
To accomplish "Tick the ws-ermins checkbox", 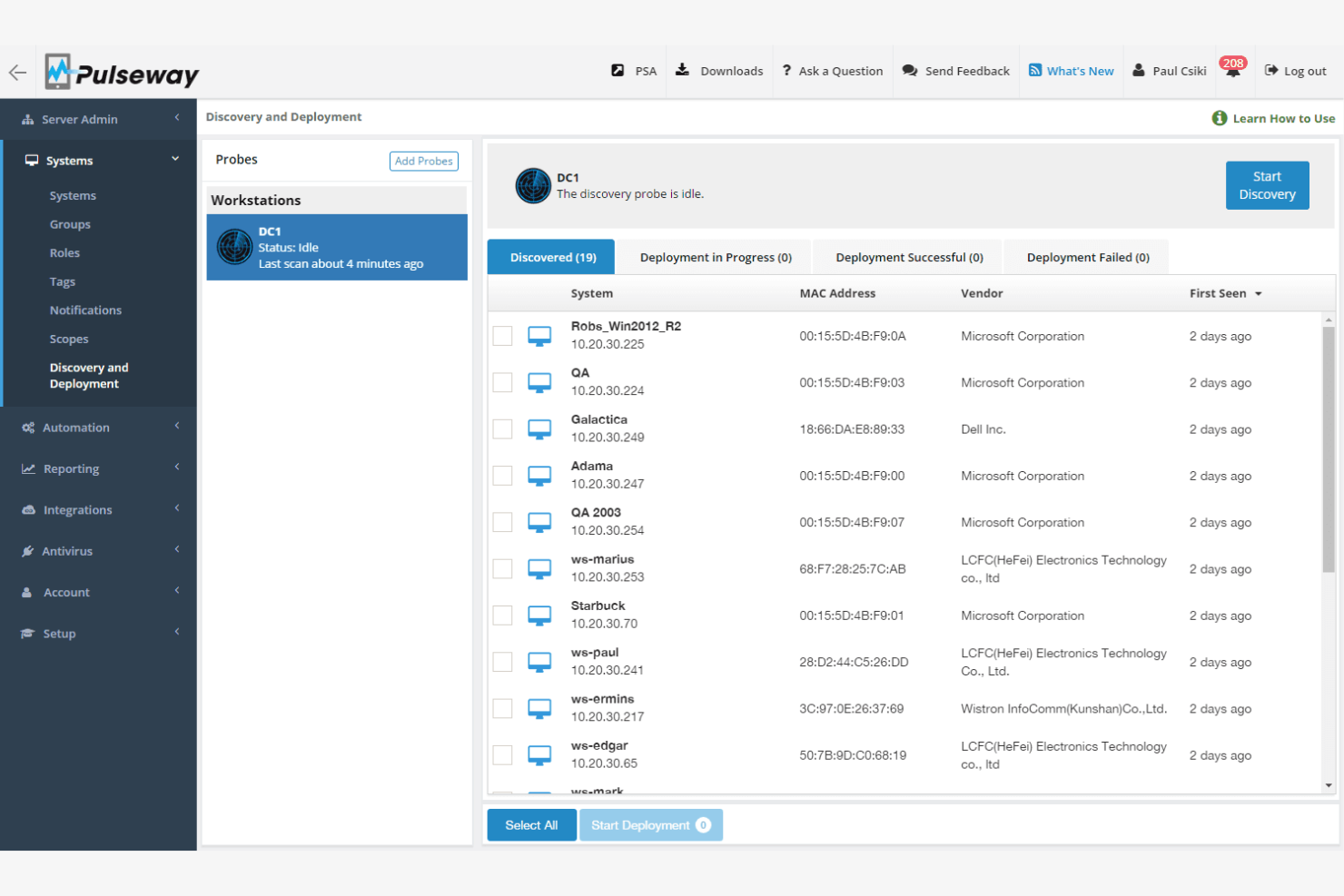I will 502,708.
